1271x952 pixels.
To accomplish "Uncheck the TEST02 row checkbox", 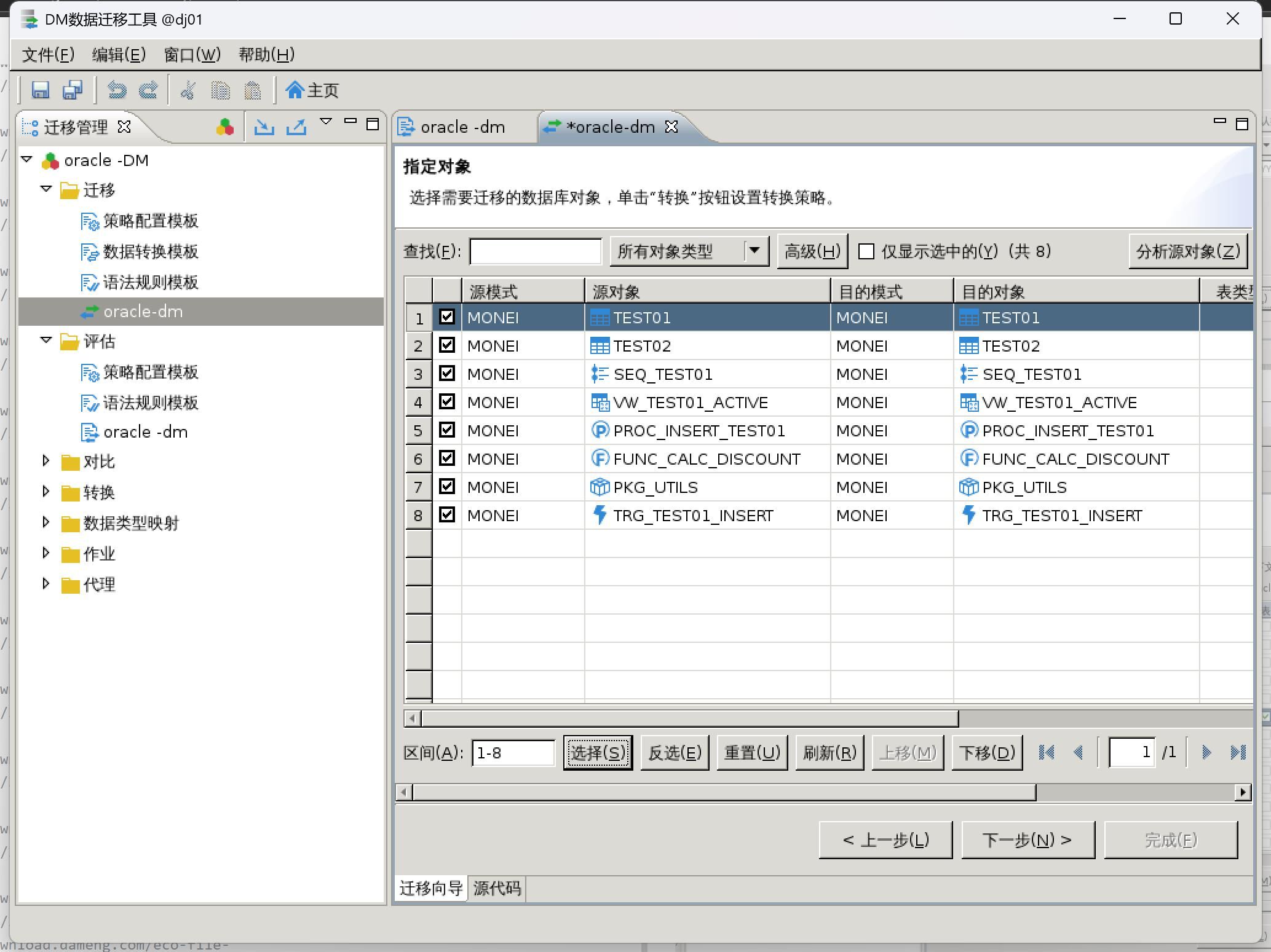I will pos(447,345).
